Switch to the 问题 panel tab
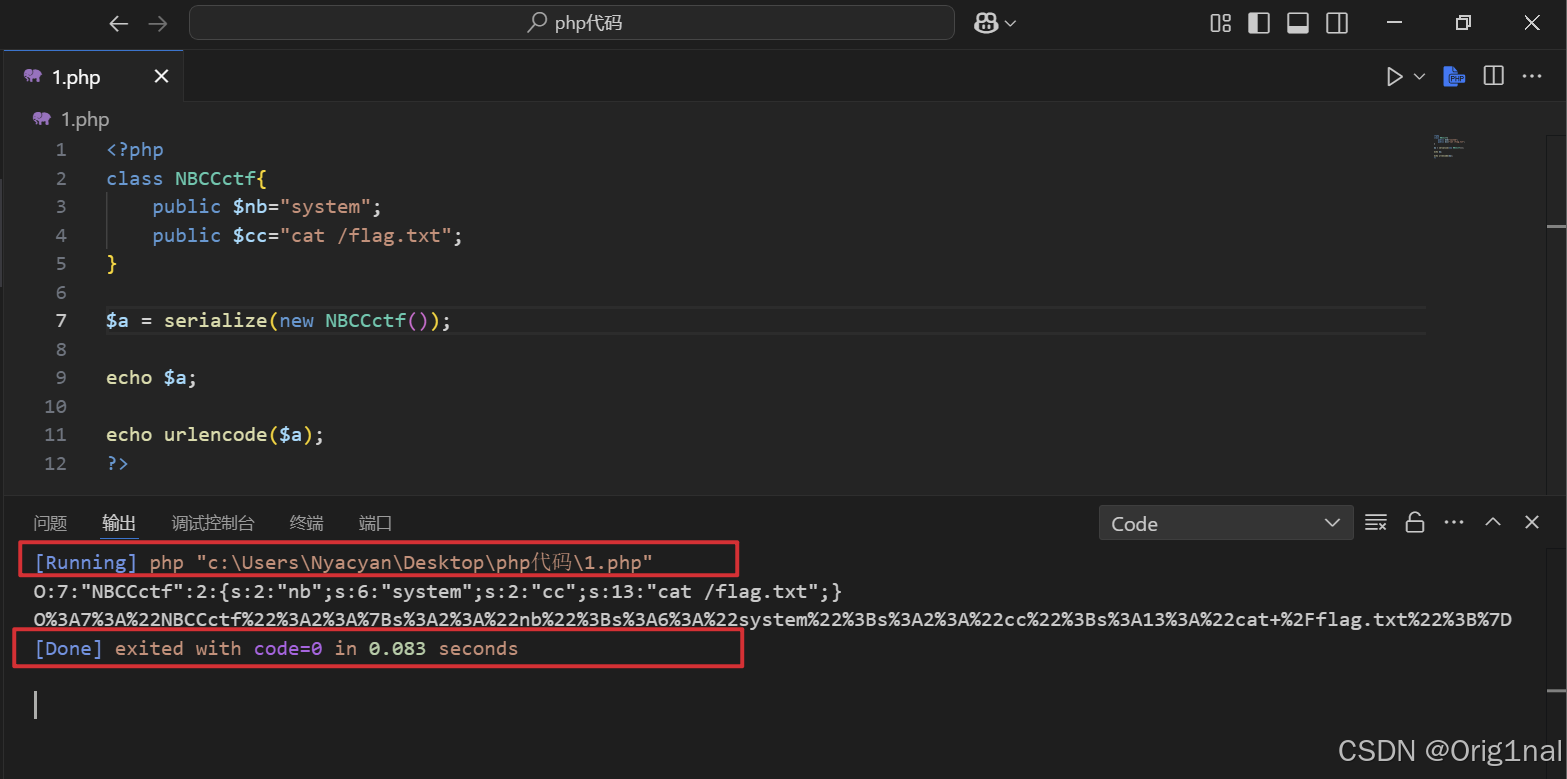The image size is (1567, 779). pos(50,523)
